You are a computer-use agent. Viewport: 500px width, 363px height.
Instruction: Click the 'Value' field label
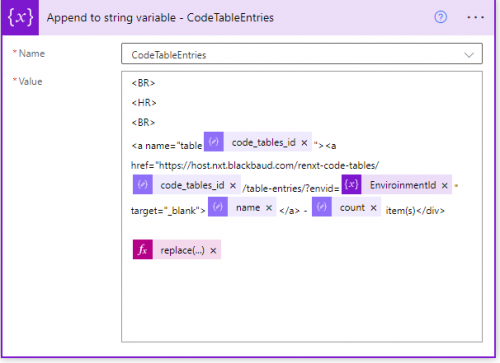tap(30, 82)
